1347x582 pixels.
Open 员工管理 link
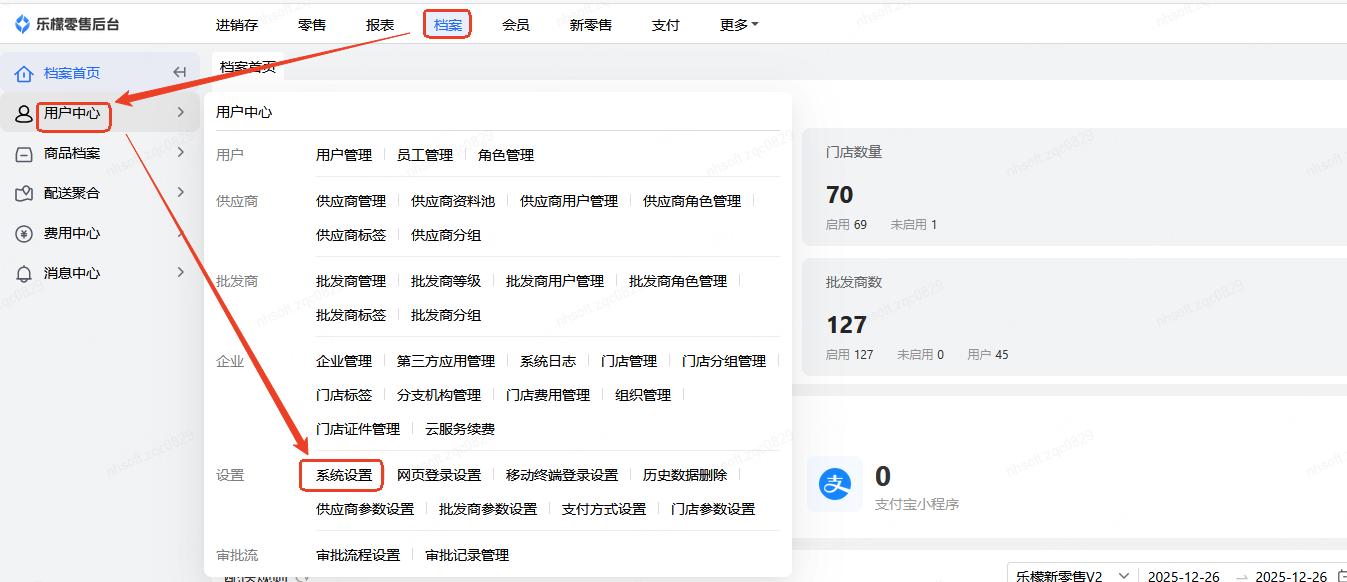coord(425,155)
